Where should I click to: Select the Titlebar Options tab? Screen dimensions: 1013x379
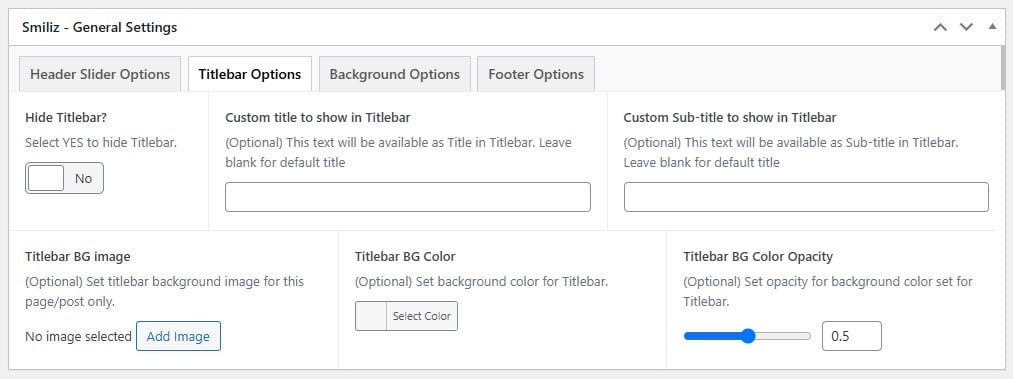(x=249, y=74)
